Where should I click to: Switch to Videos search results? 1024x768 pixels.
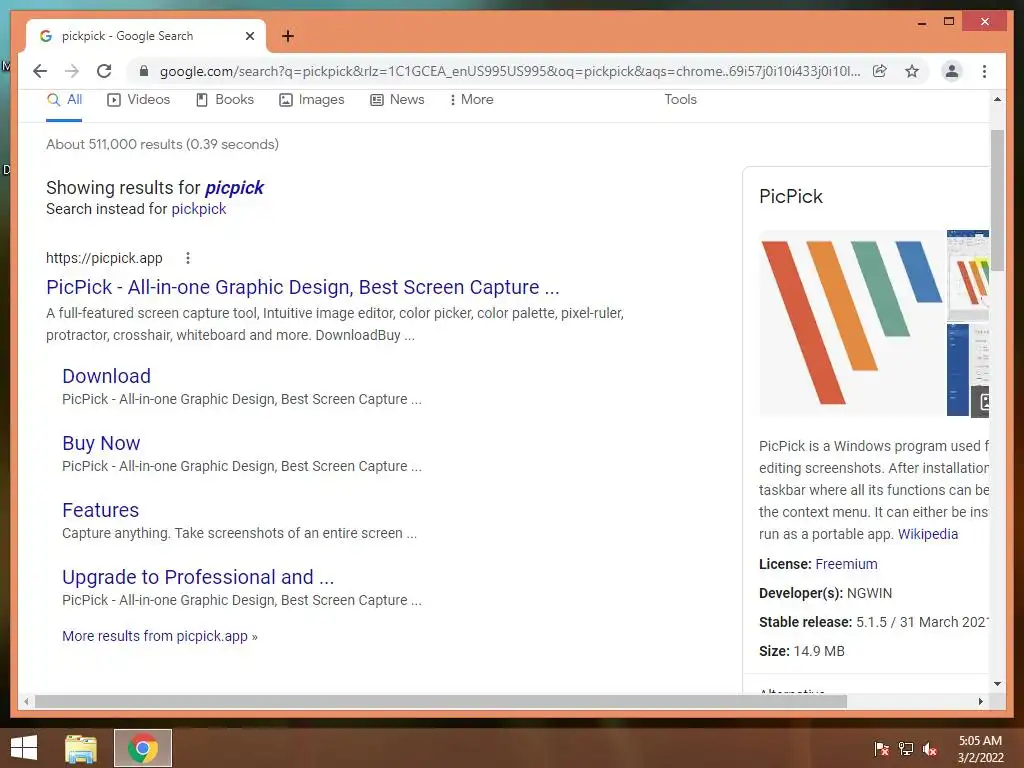[138, 100]
